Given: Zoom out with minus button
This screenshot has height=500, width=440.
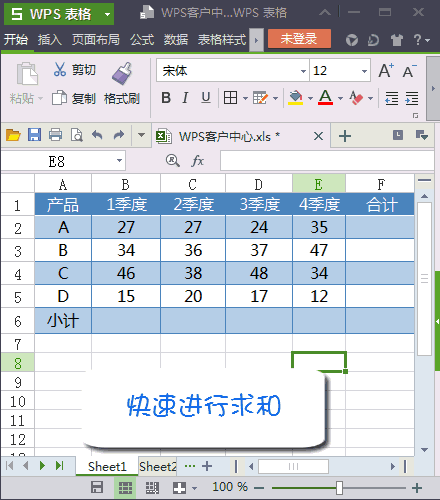Looking at the screenshot, I should click(x=259, y=488).
